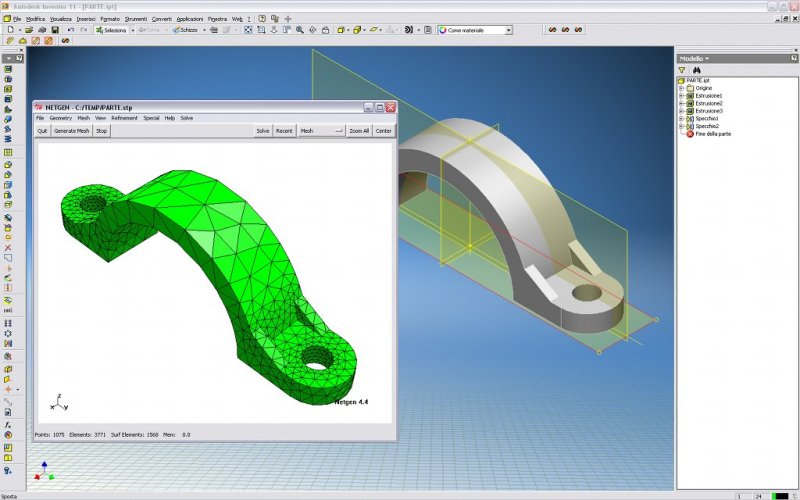Screen dimensions: 800x500
Task: Click the Open file folder icon
Action: pos(29,30)
